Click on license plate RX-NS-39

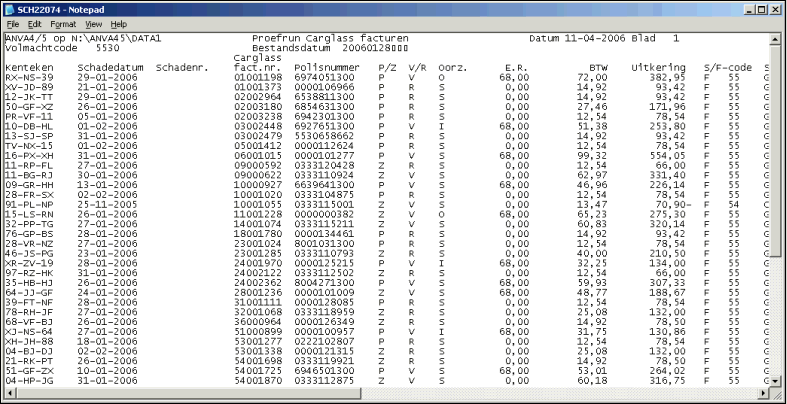click(27, 76)
